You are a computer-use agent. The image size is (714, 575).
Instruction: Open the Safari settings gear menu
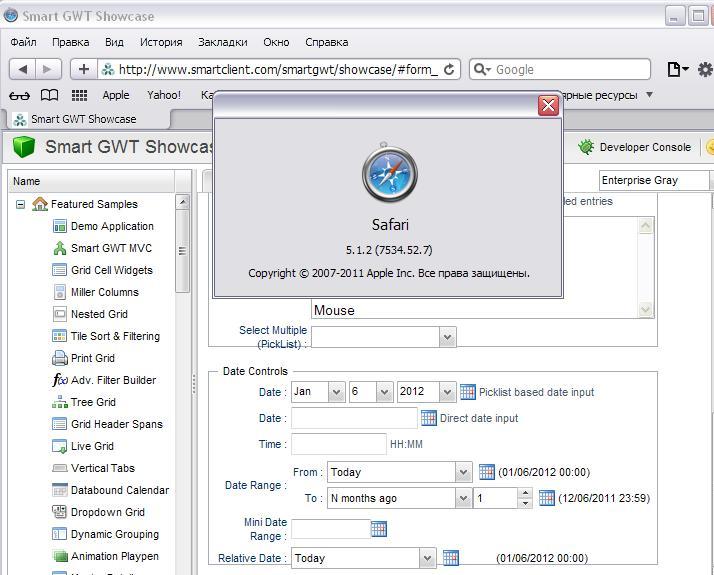pyautogui.click(x=704, y=69)
